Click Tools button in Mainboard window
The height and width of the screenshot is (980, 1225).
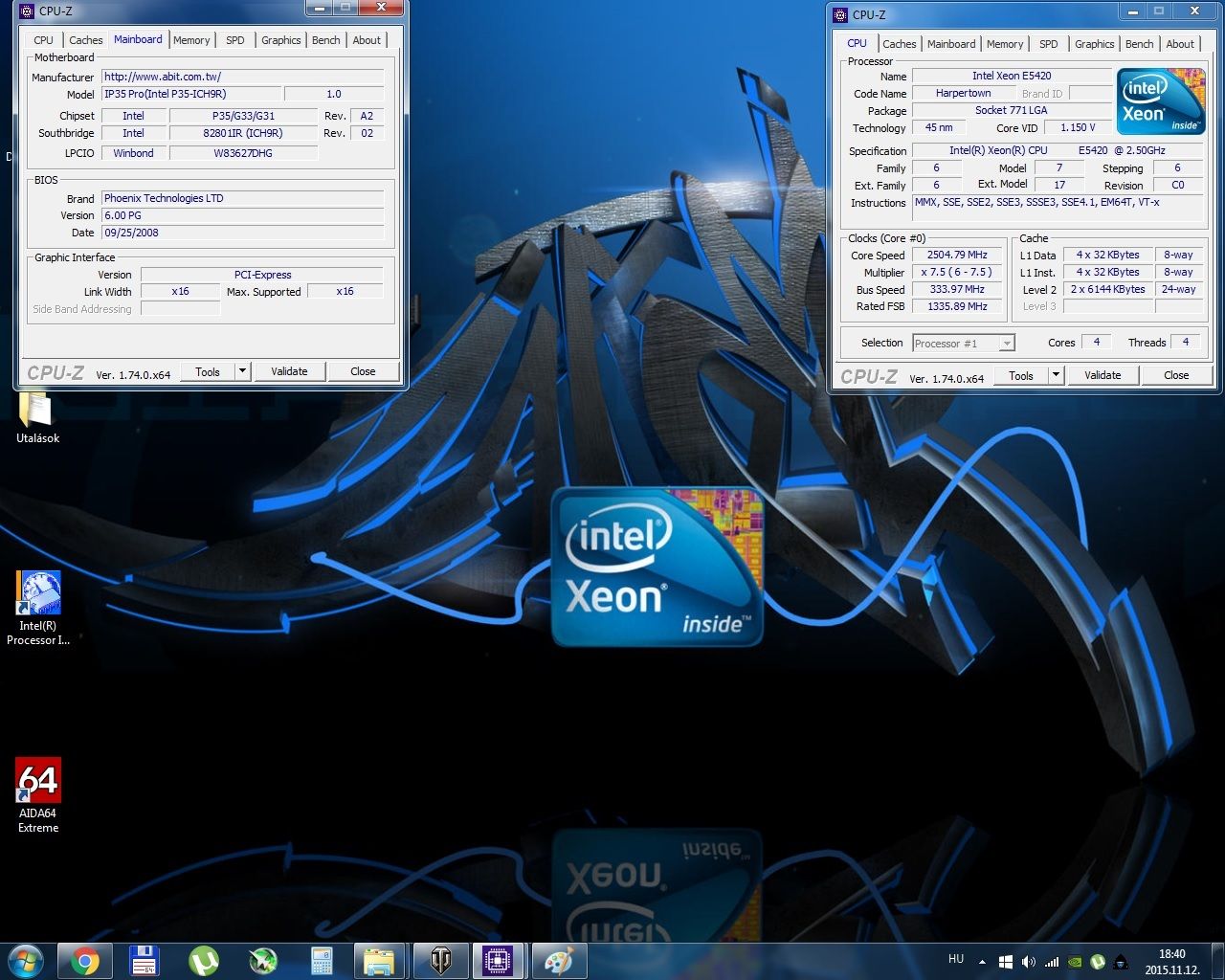[x=208, y=371]
